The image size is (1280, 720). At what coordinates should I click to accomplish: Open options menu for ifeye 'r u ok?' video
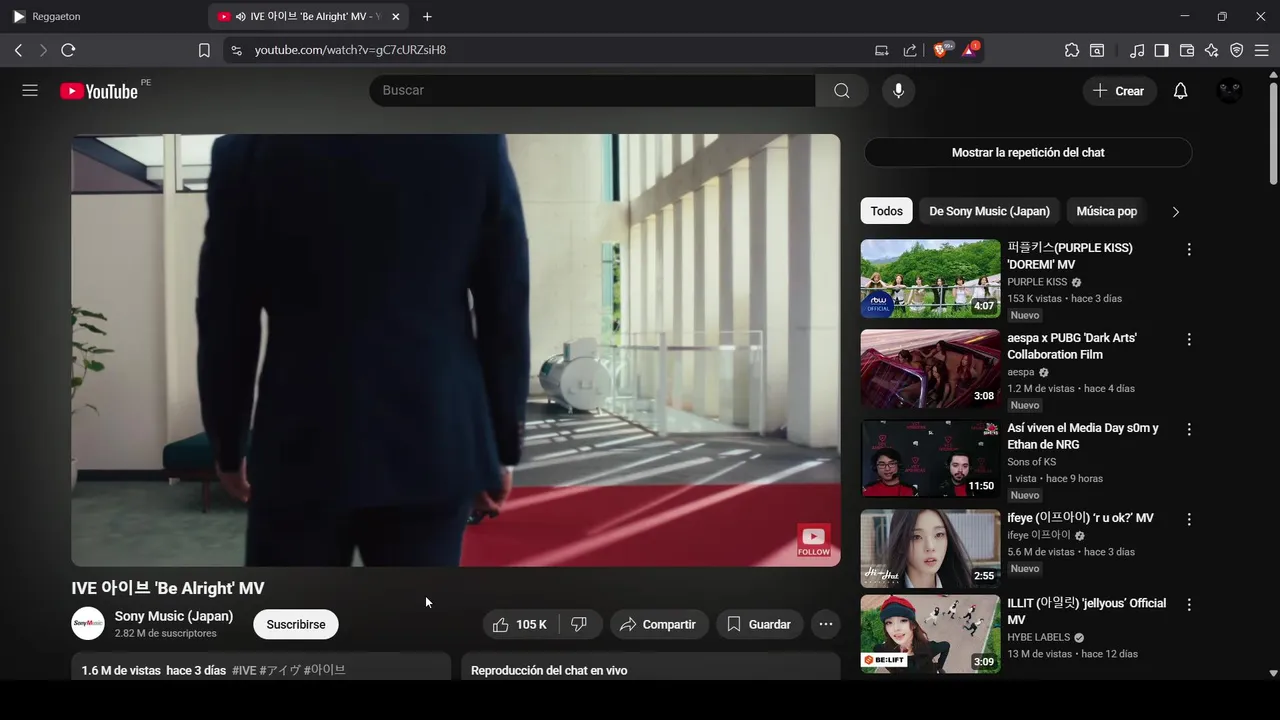pyautogui.click(x=1189, y=519)
